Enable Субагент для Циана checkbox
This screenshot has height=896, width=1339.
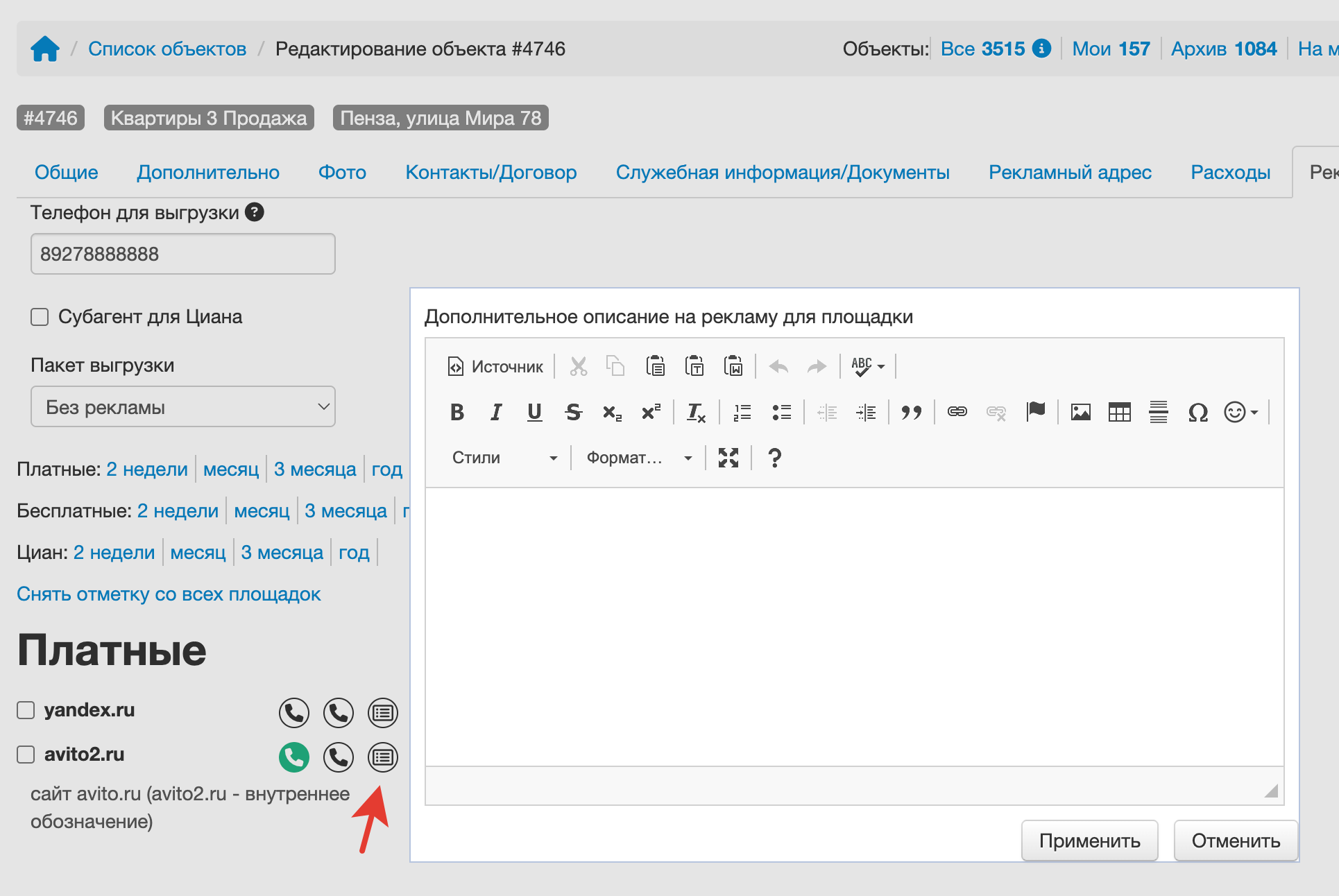pos(40,317)
